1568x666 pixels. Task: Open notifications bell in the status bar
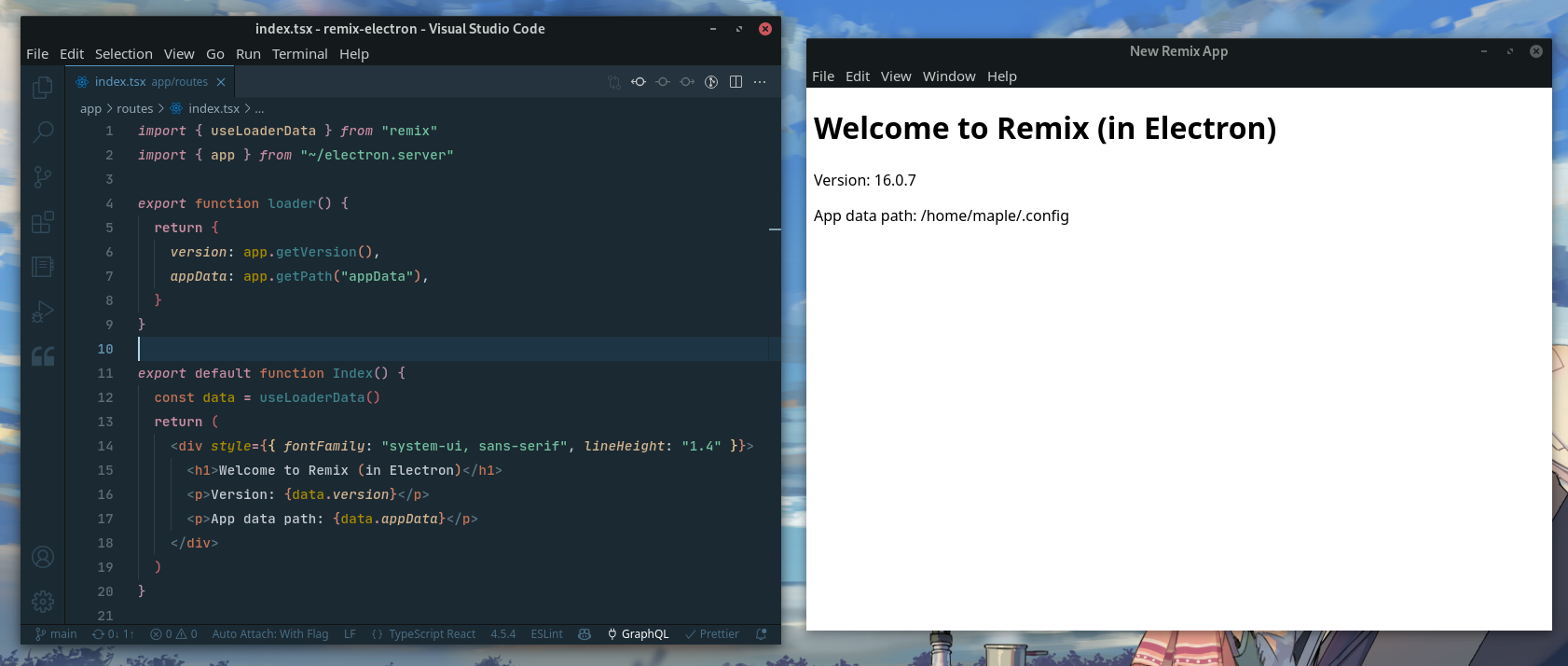[x=762, y=634]
